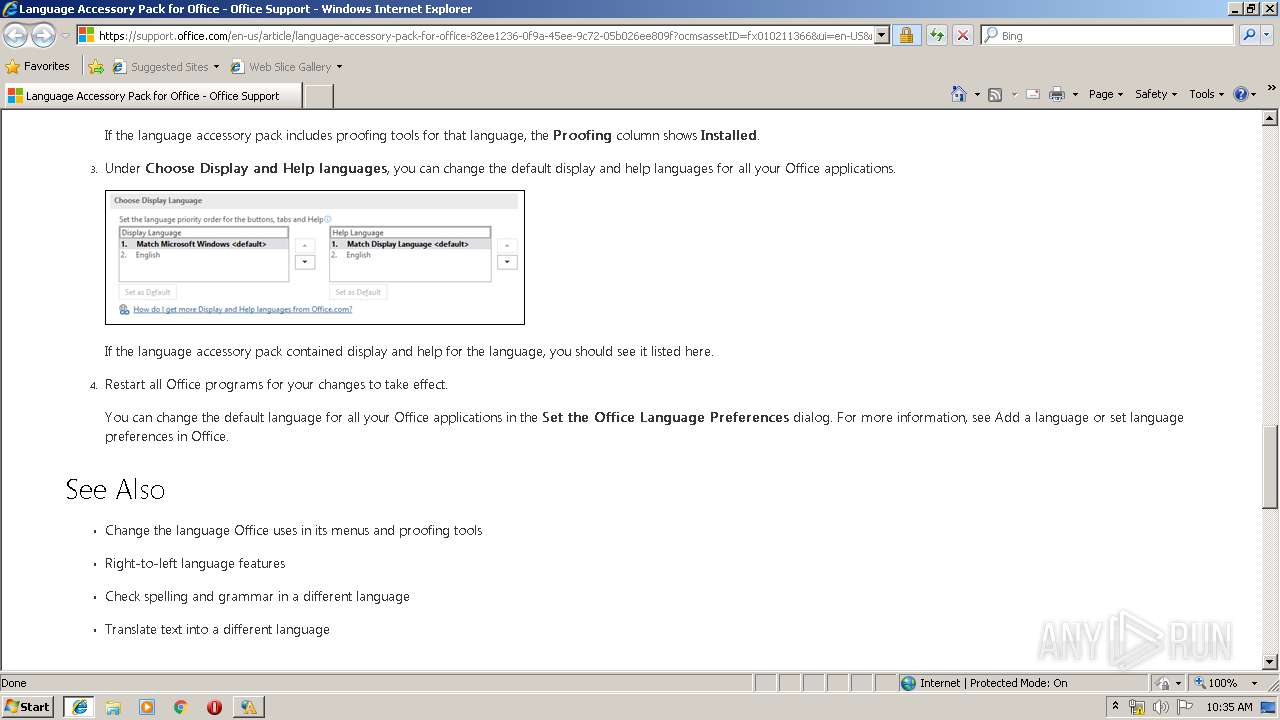Open the Windows Start button
Viewport: 1280px width, 720px height.
(28, 706)
